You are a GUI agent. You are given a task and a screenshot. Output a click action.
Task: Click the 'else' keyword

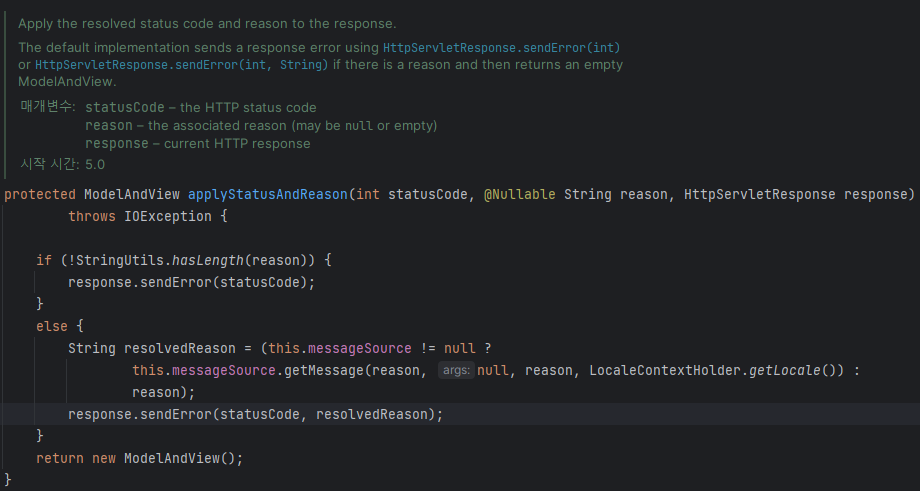coord(52,326)
